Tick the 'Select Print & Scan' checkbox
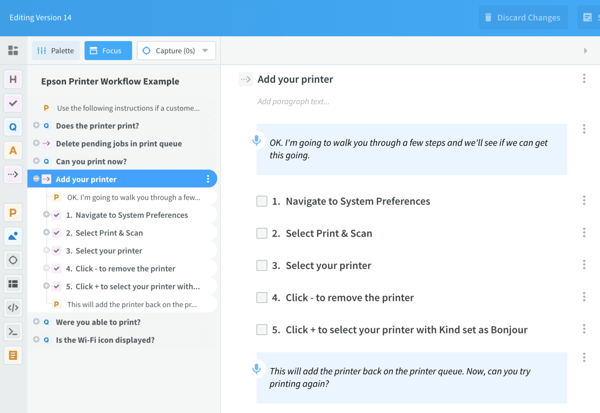The image size is (600, 413). [262, 233]
